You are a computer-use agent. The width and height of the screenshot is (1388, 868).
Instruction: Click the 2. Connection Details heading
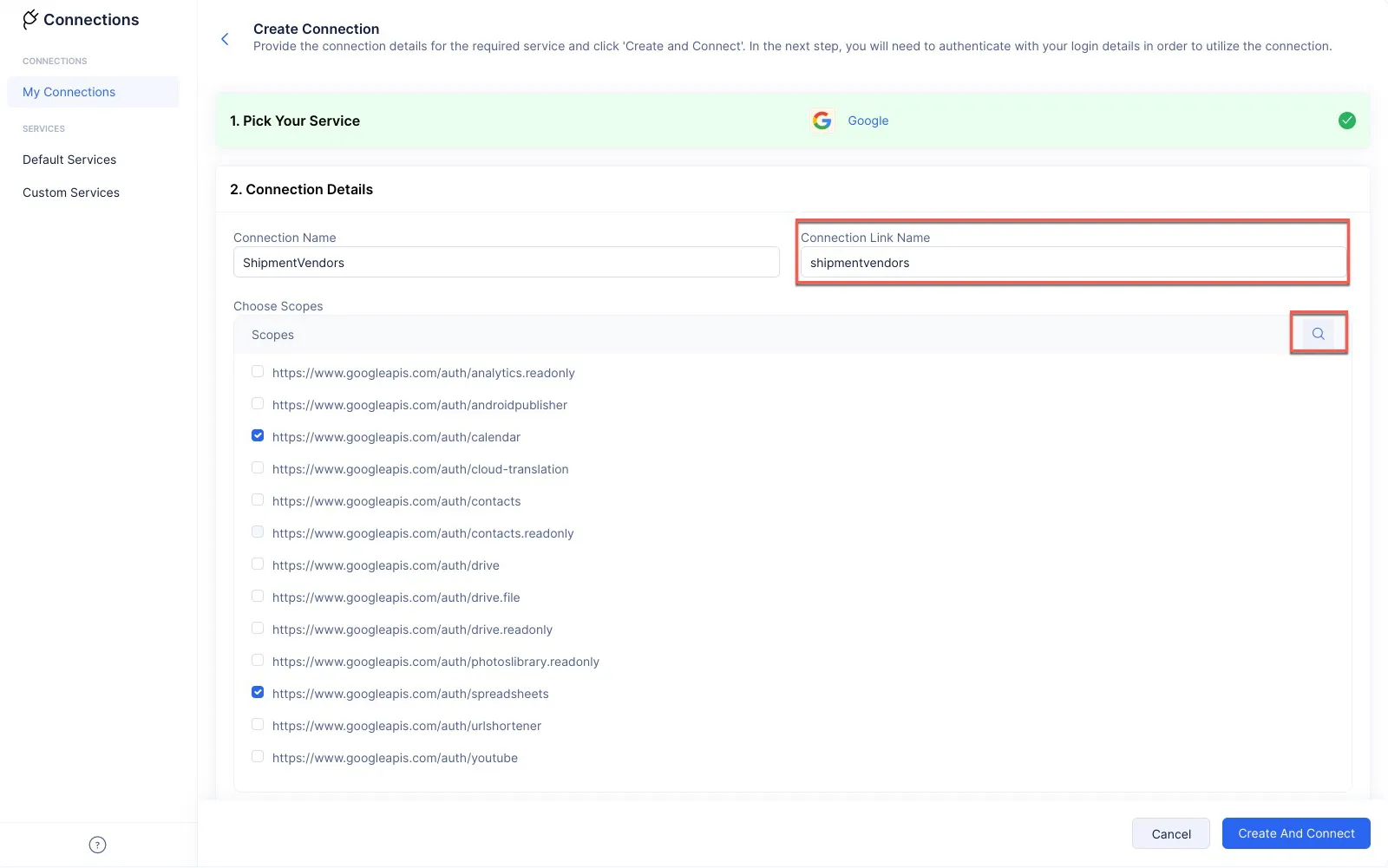coord(301,189)
